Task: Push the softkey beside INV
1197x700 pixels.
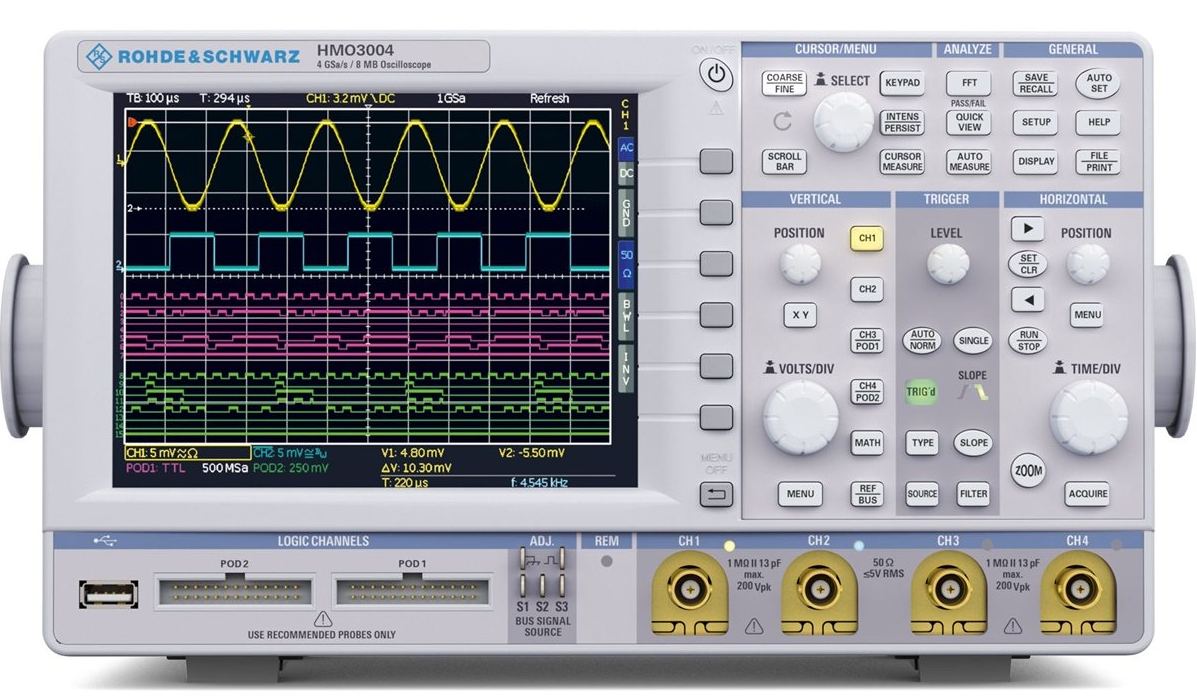Action: (x=716, y=366)
